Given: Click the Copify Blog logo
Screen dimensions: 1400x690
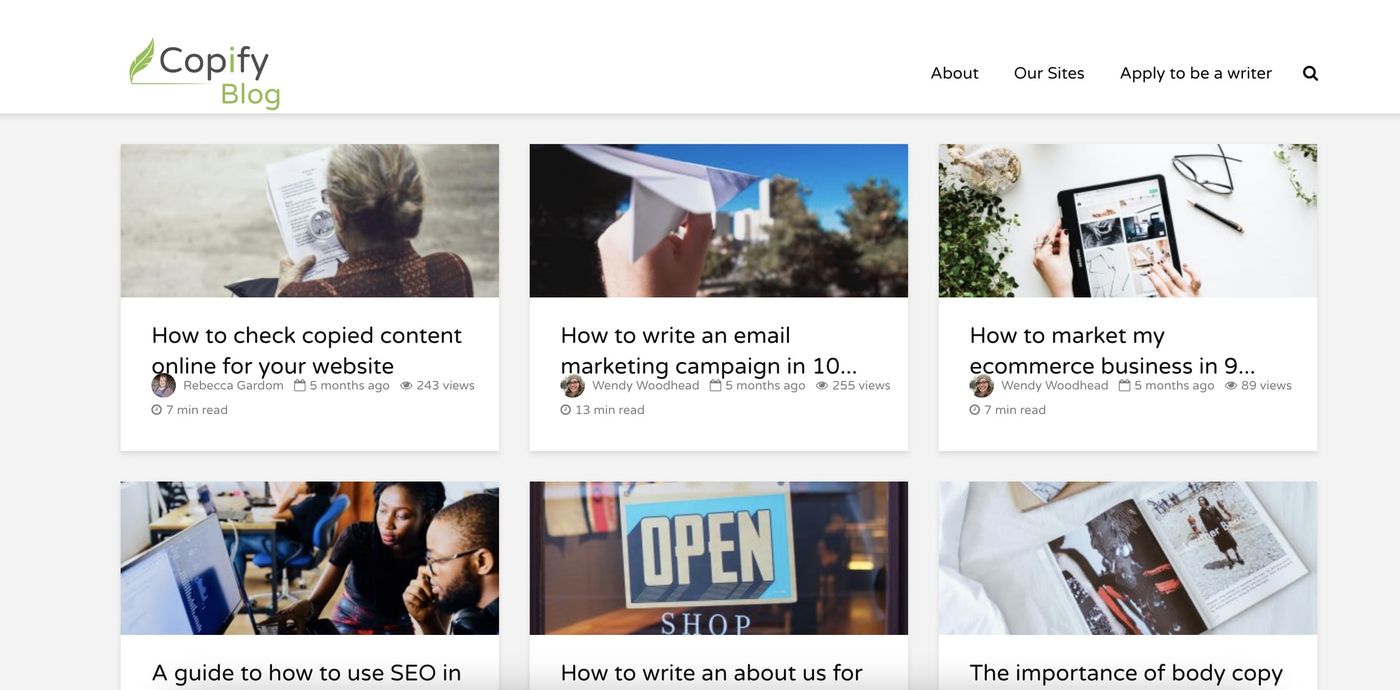Looking at the screenshot, I should click(x=205, y=73).
